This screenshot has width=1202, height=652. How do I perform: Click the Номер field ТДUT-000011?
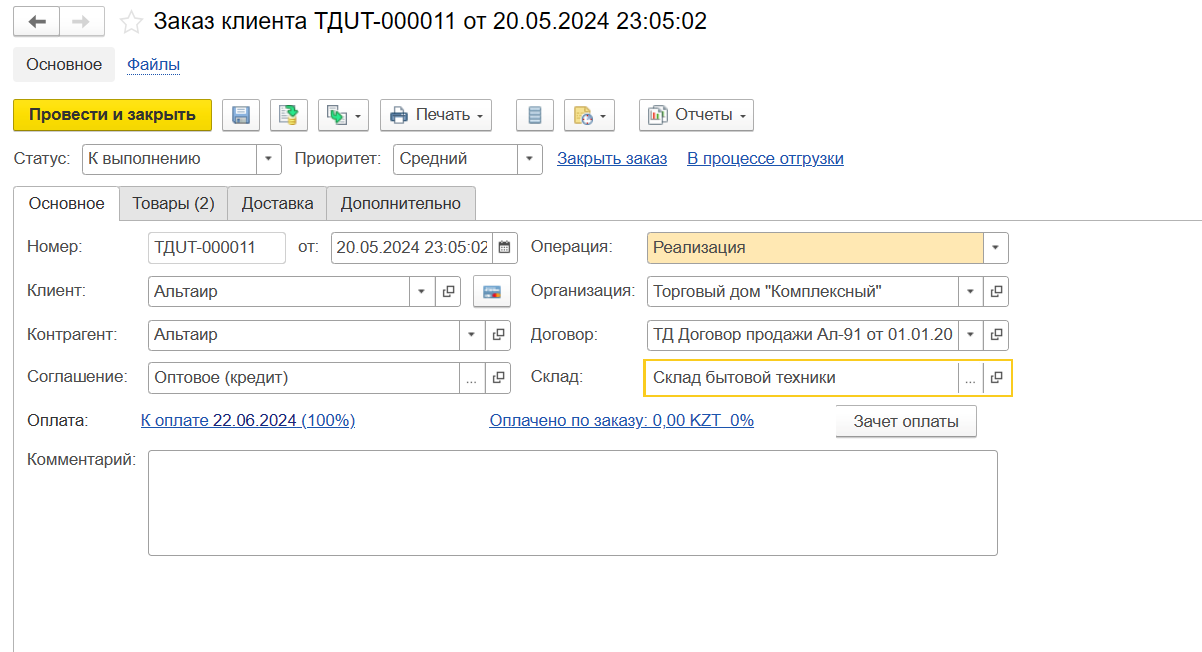point(217,247)
